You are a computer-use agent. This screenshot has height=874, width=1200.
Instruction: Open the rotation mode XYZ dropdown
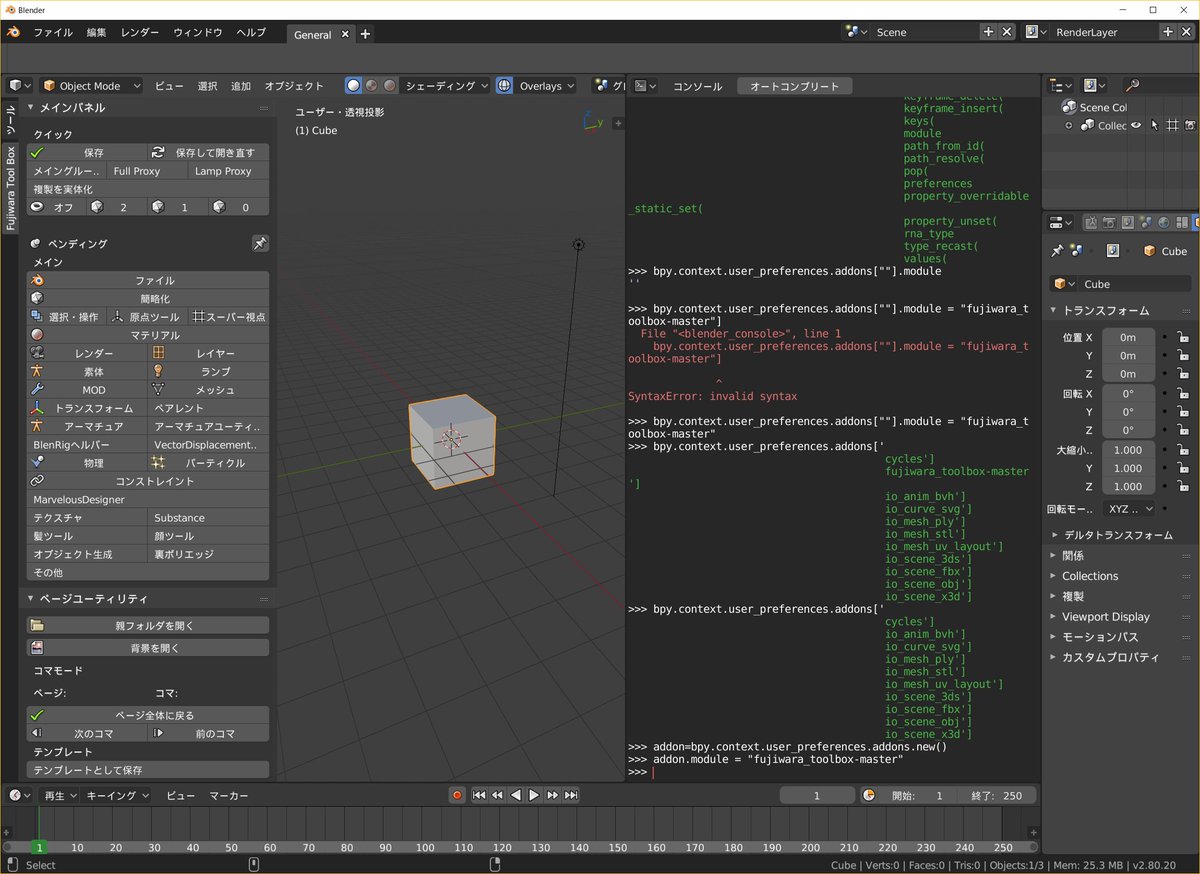coord(1130,509)
